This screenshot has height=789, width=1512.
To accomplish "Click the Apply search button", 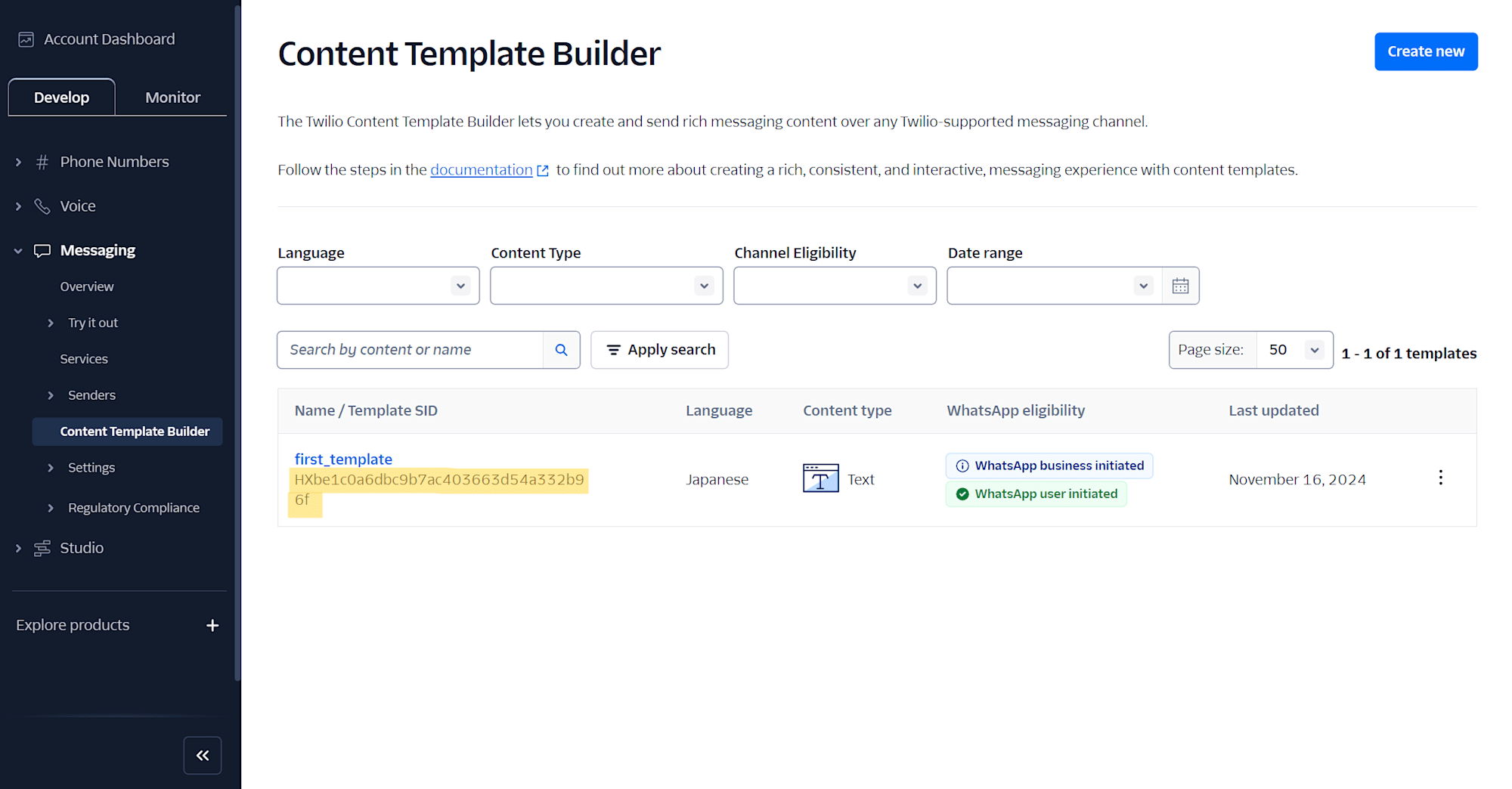I will coord(659,350).
